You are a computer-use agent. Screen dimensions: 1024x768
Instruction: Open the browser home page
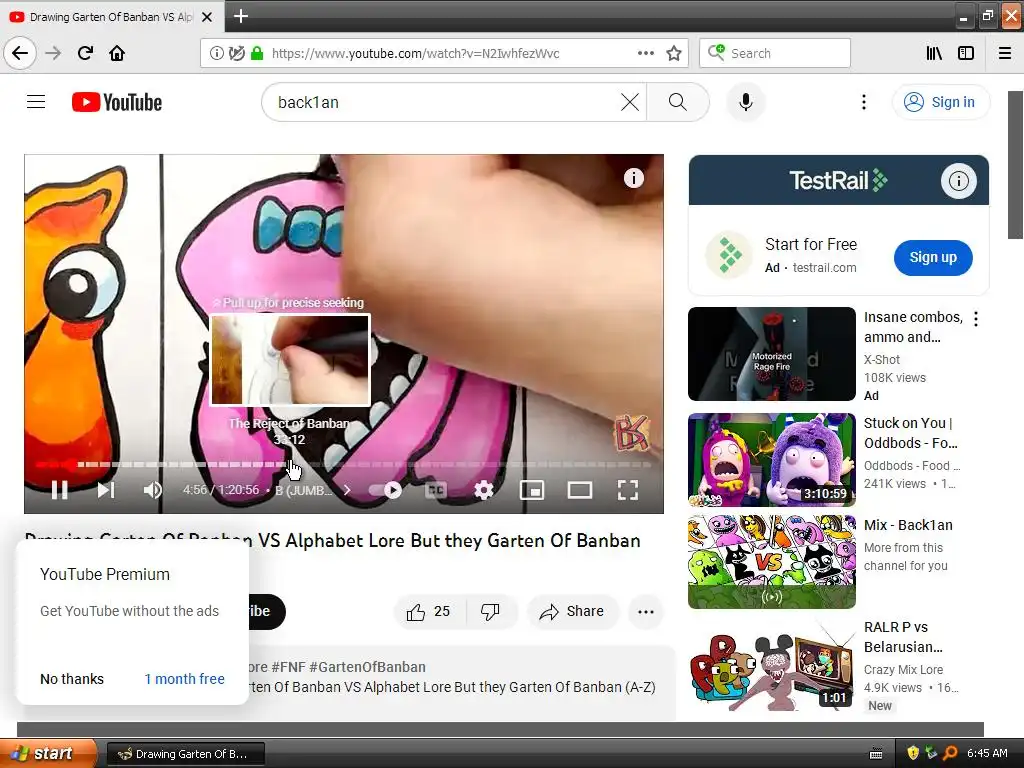pos(117,53)
